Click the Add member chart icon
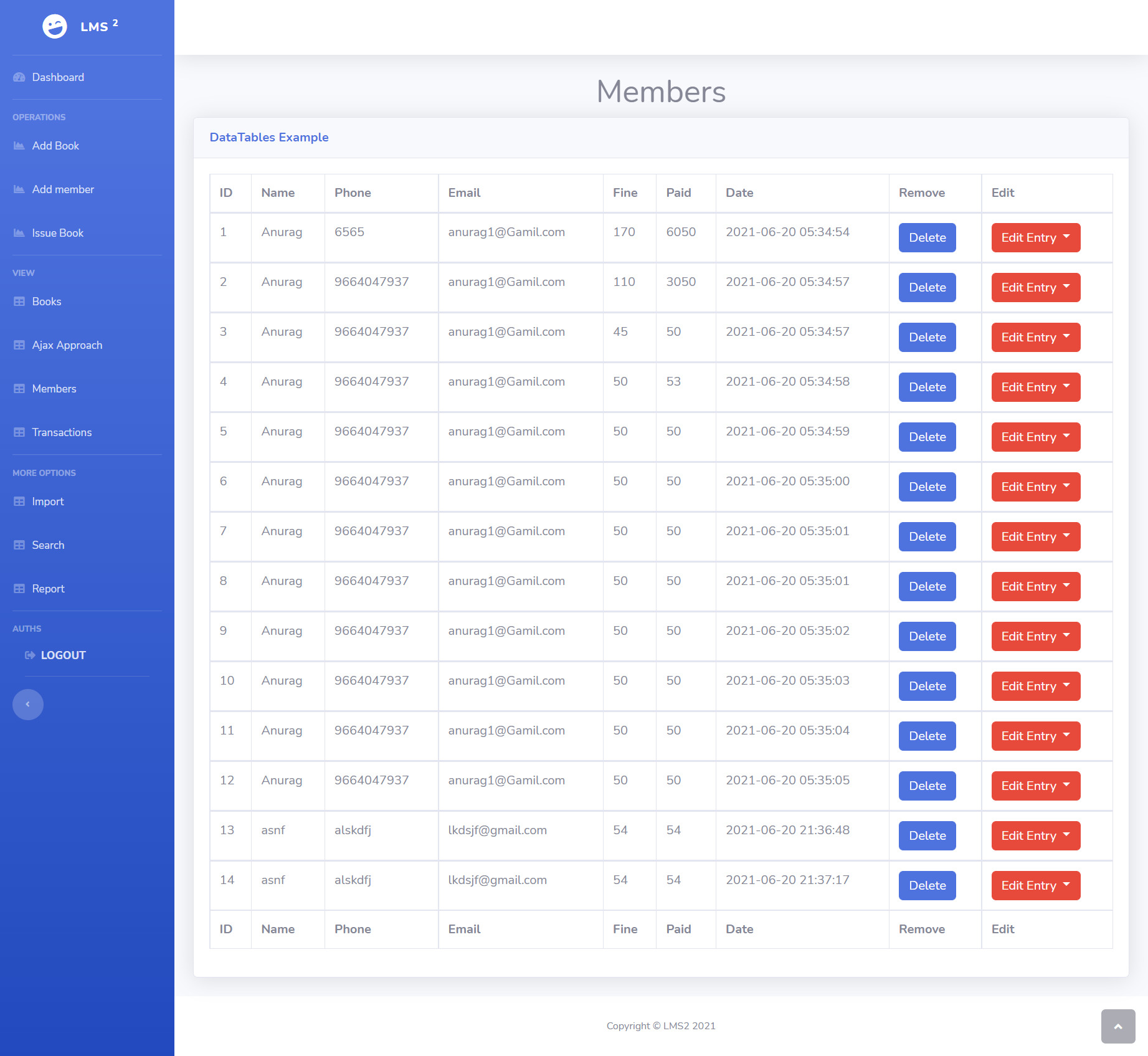 click(19, 189)
